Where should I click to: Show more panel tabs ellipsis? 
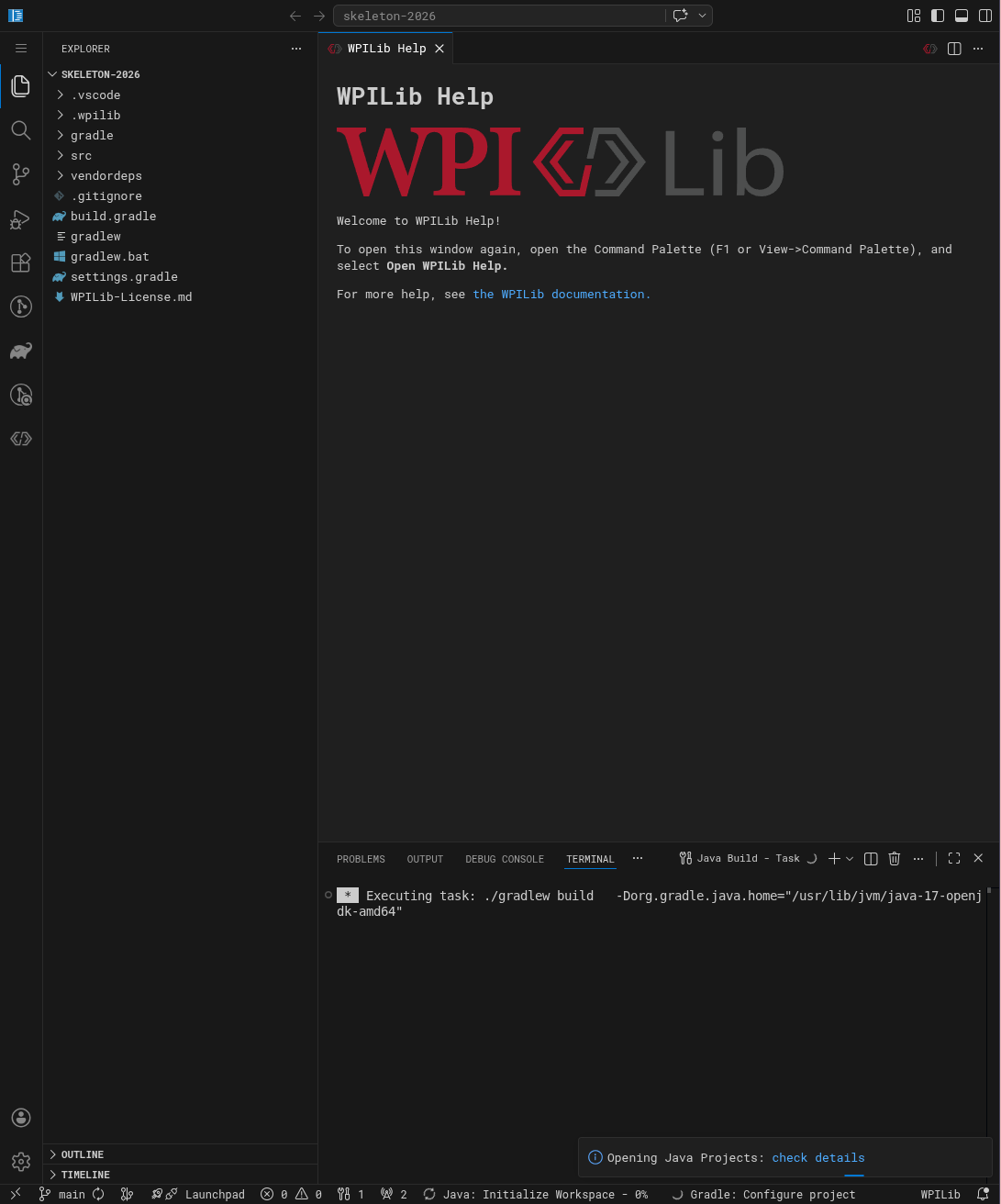[x=638, y=859]
